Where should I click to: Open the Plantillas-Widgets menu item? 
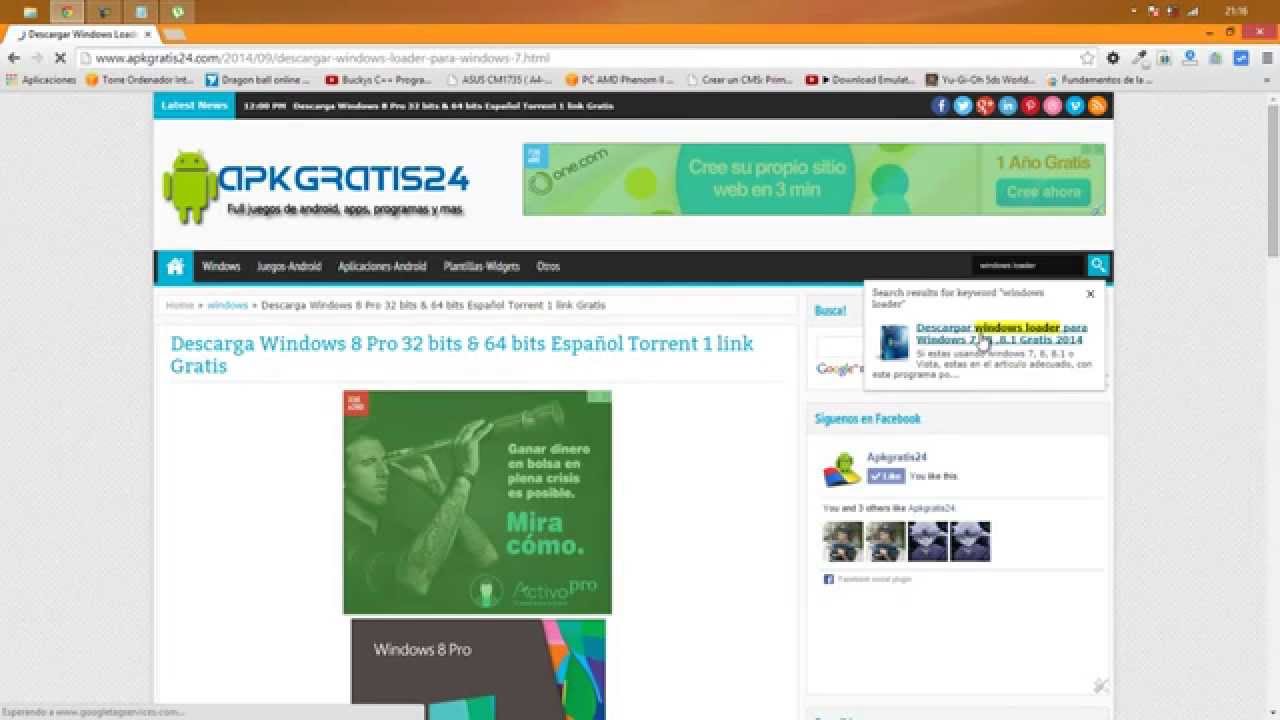point(482,266)
